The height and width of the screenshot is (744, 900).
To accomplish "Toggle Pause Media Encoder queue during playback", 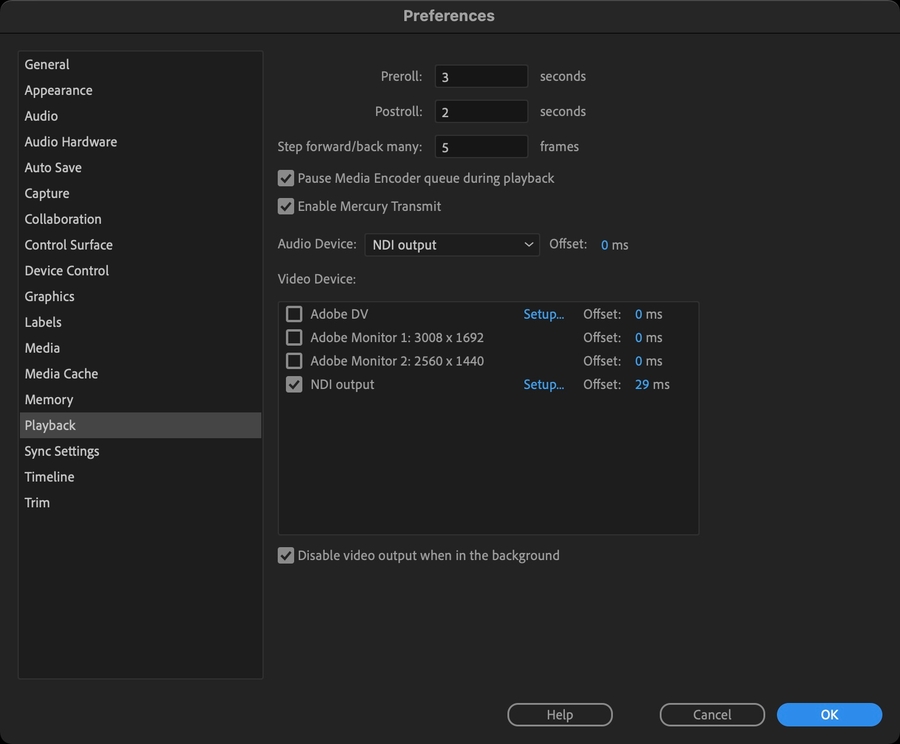I will [x=286, y=179].
